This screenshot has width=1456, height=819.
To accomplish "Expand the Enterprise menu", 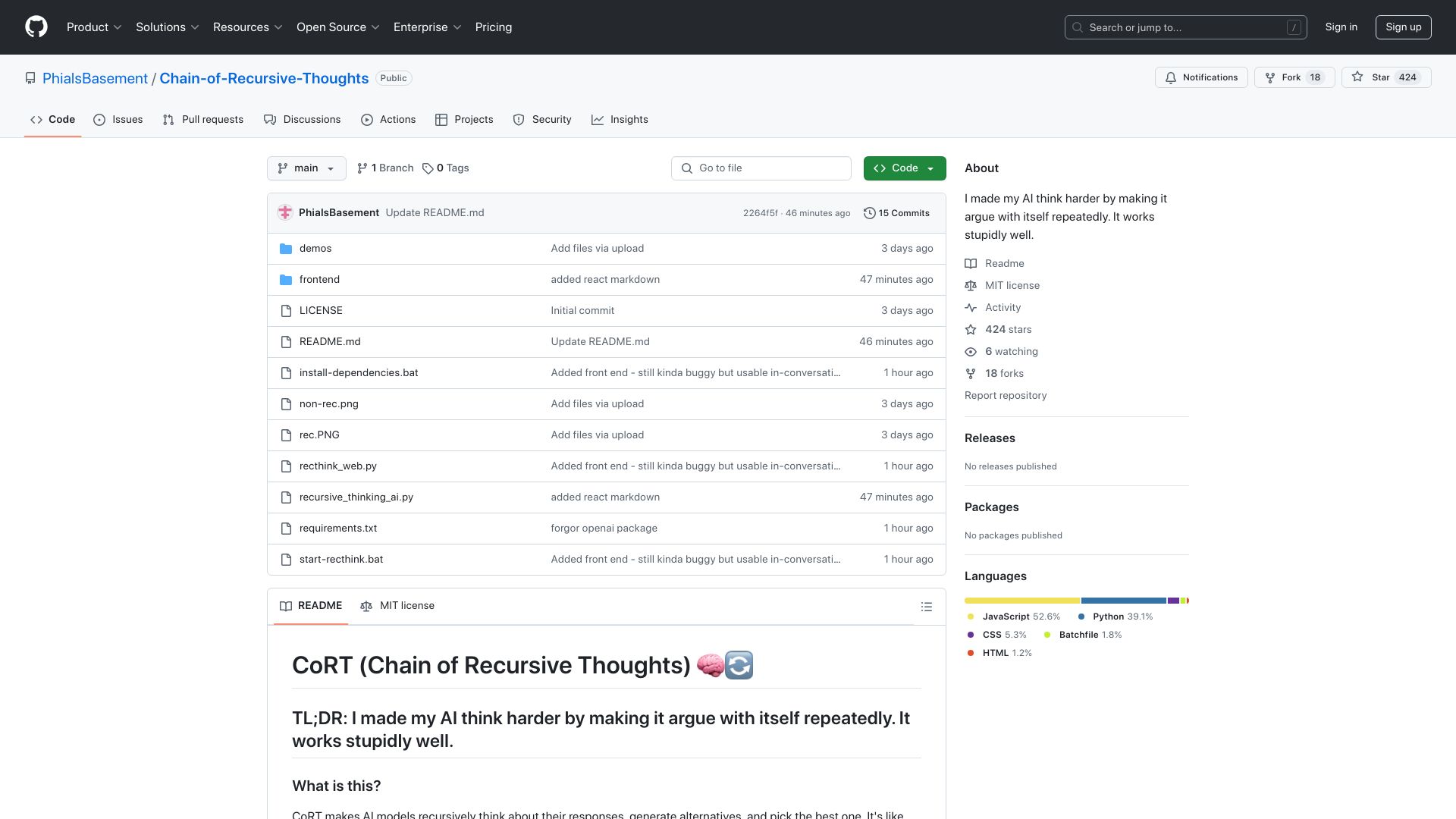I will coord(428,27).
